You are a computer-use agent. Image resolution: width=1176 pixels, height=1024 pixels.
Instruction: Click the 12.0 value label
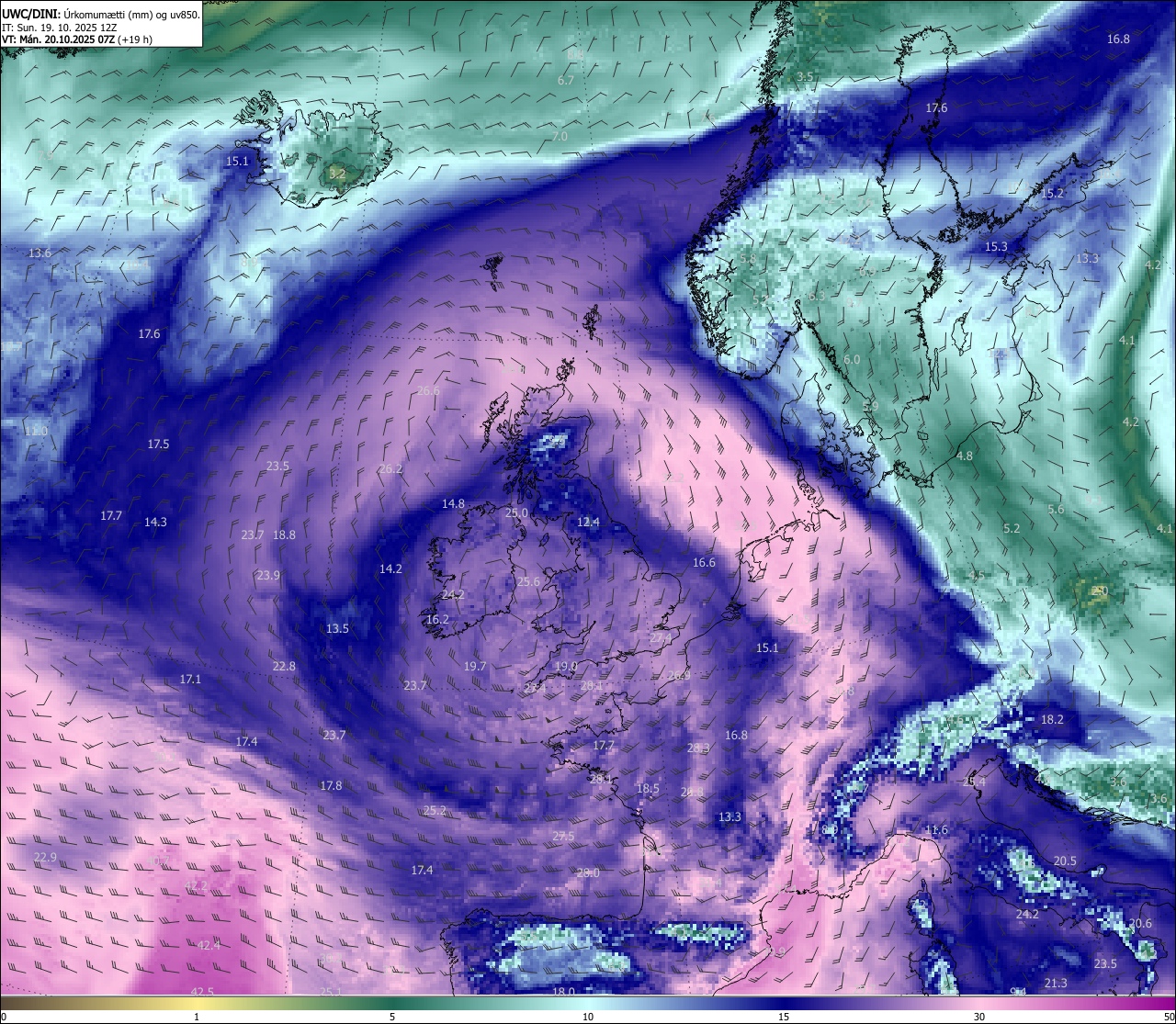click(x=36, y=432)
